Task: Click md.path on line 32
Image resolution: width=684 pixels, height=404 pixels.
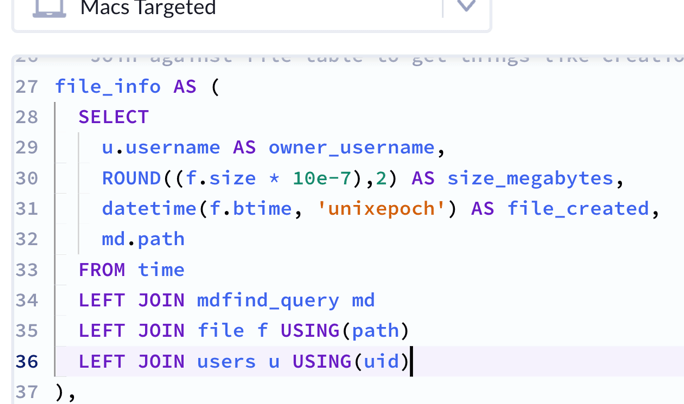Action: click(143, 239)
